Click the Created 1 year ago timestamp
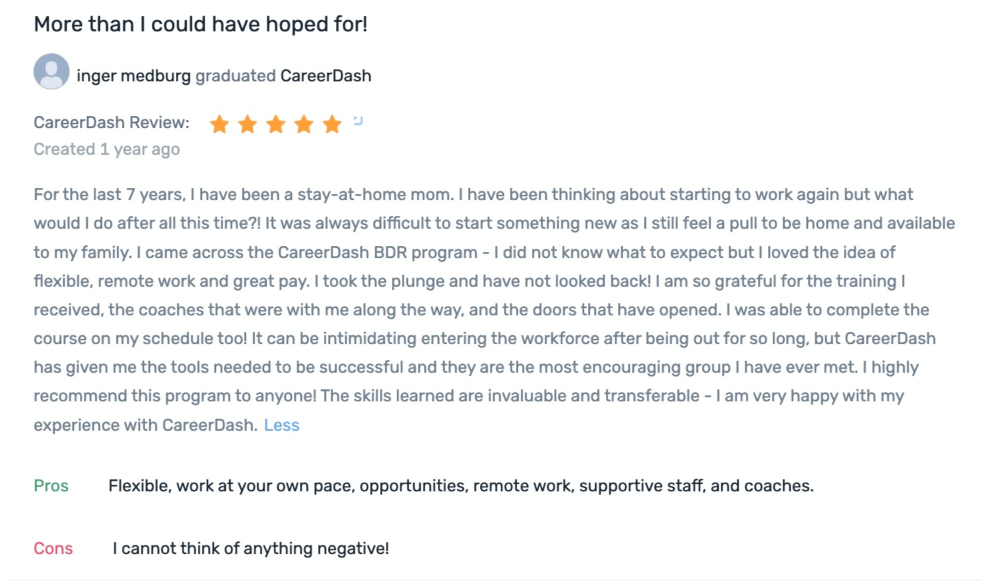Screen dimensions: 1000x584 107,149
